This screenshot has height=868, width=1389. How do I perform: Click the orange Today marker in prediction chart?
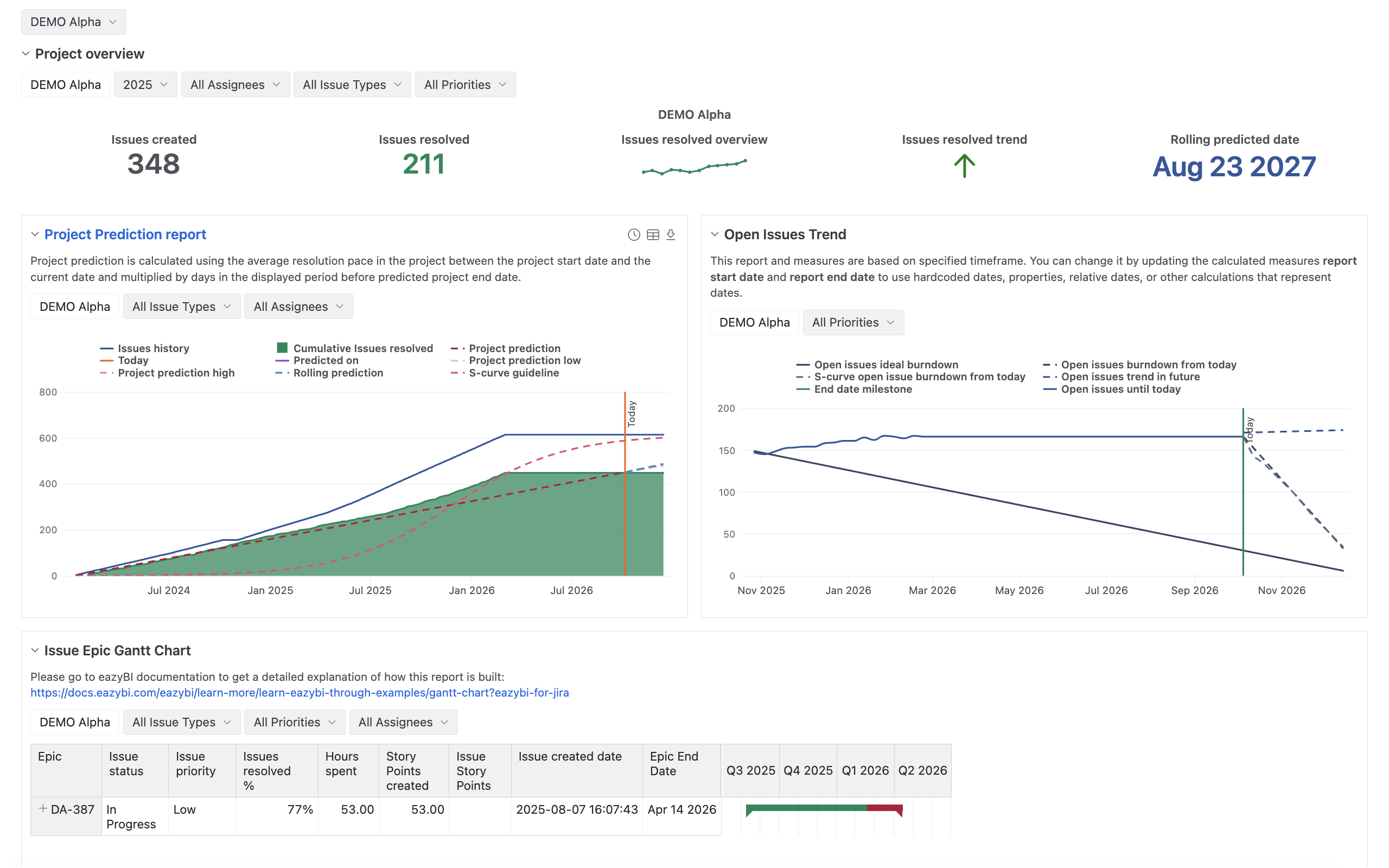pyautogui.click(x=625, y=483)
